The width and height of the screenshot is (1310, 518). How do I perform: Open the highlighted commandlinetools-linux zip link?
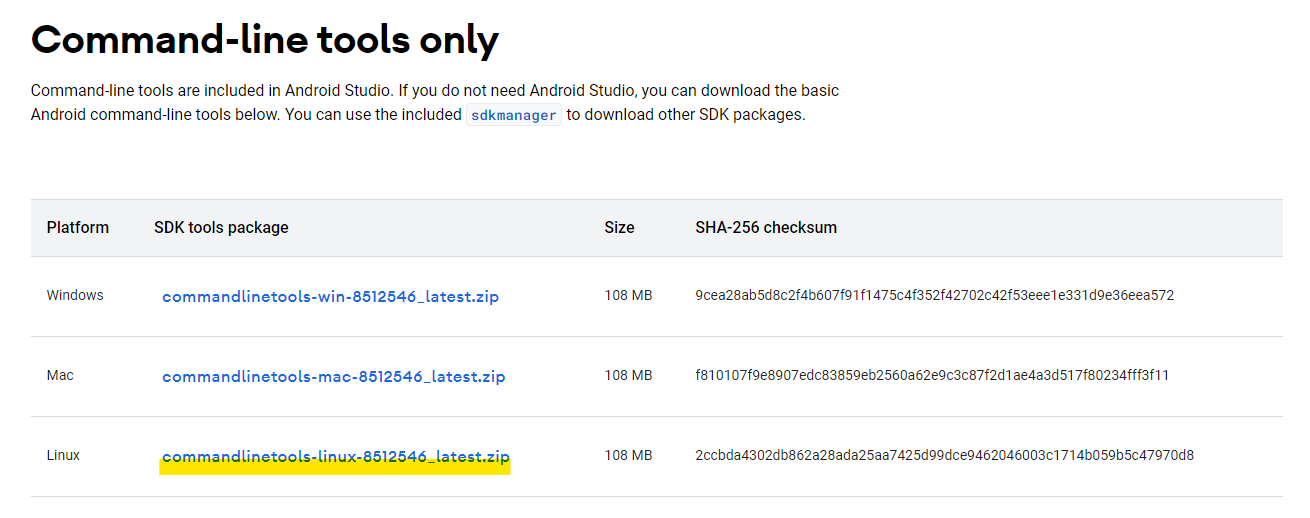pyautogui.click(x=336, y=457)
